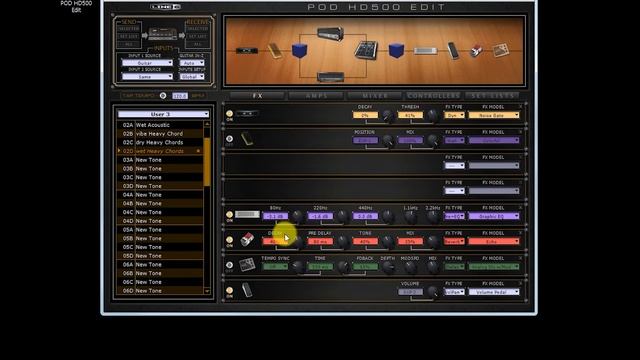640x360 pixels.
Task: Click the Noise Gate Thresh knob
Action: [x=433, y=116]
